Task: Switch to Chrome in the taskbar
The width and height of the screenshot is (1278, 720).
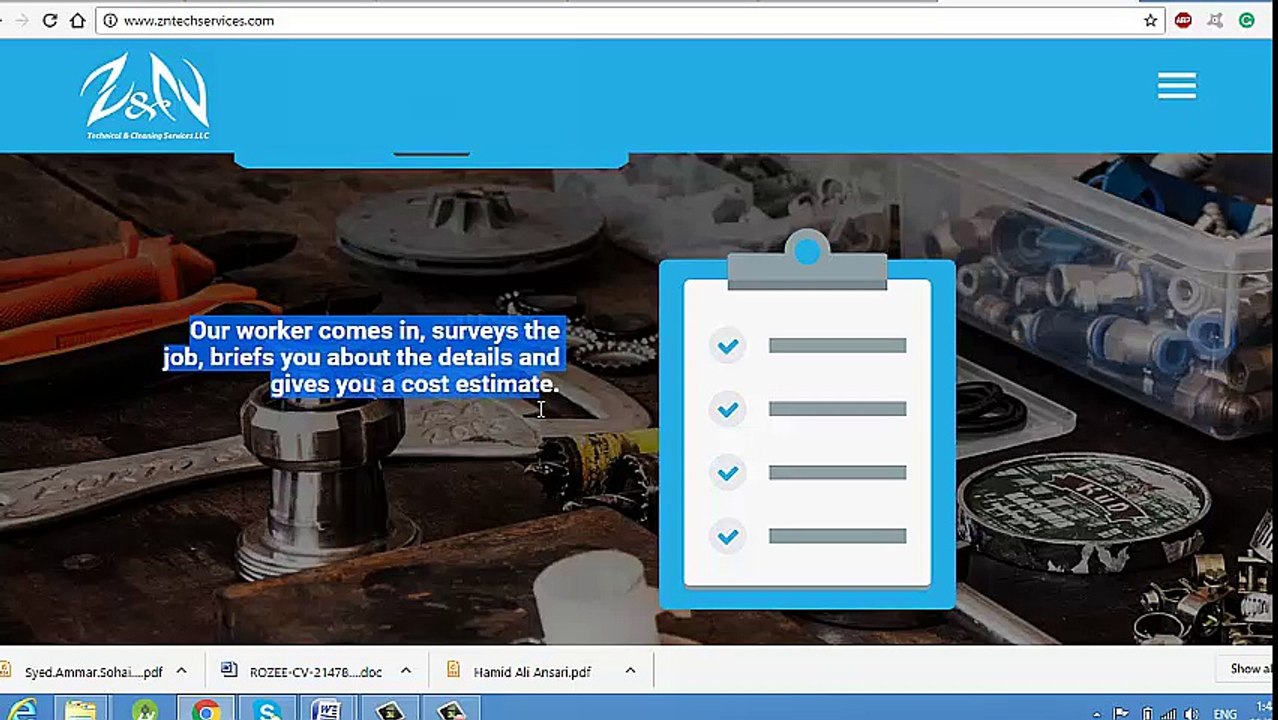Action: [x=207, y=710]
